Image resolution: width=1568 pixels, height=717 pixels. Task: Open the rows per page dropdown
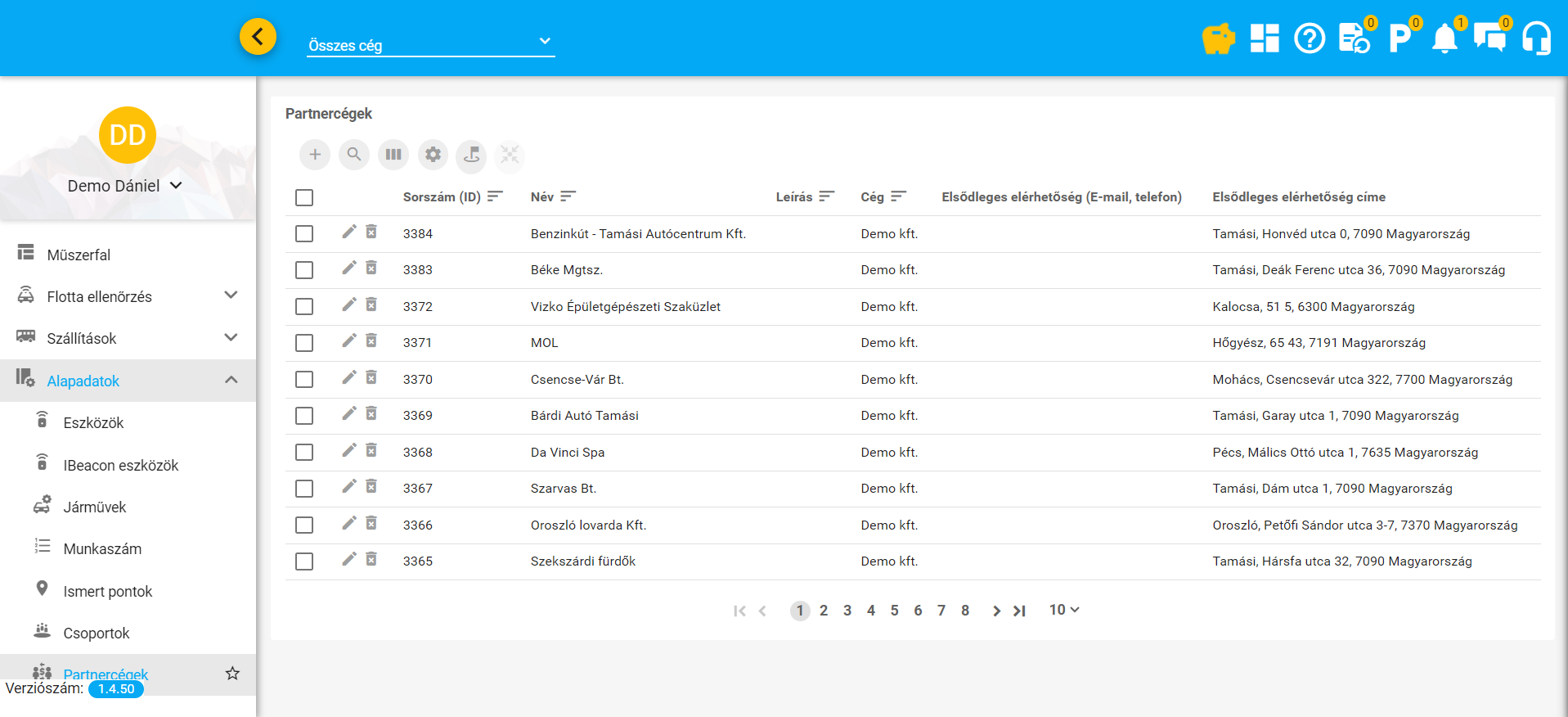click(1064, 610)
